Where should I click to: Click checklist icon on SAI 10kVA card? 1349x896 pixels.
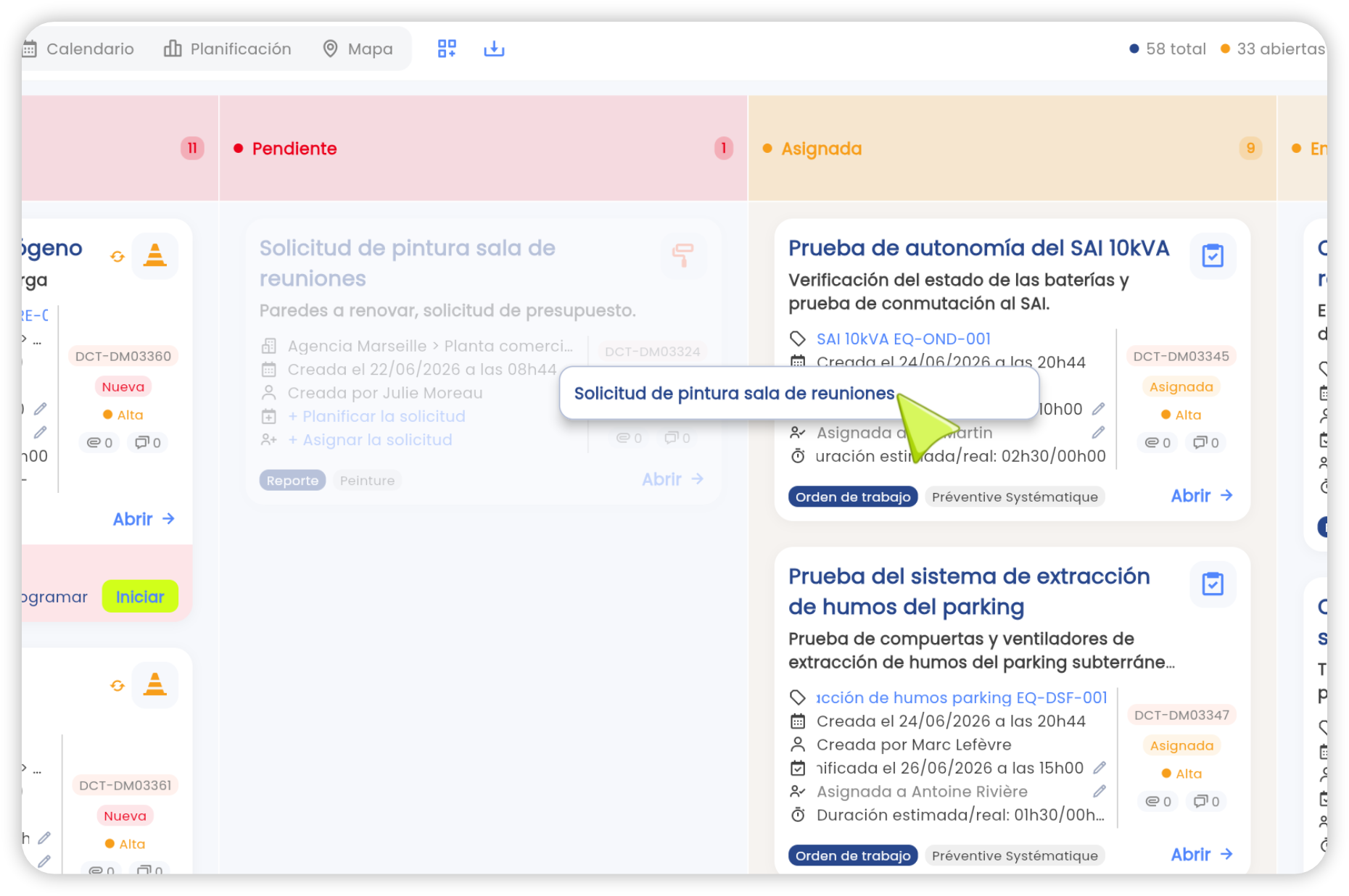[x=1213, y=255]
